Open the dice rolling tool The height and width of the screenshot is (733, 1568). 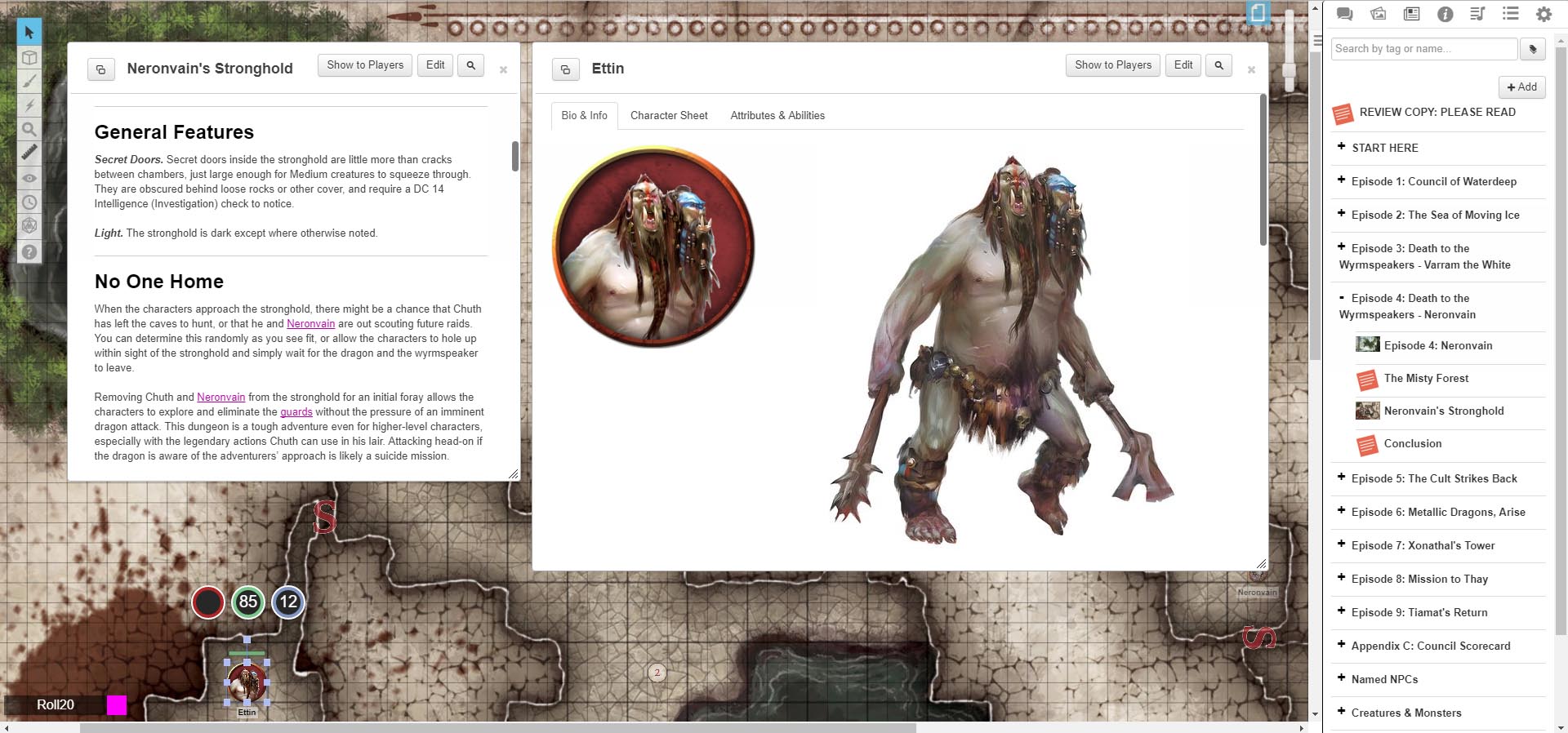pyautogui.click(x=29, y=226)
